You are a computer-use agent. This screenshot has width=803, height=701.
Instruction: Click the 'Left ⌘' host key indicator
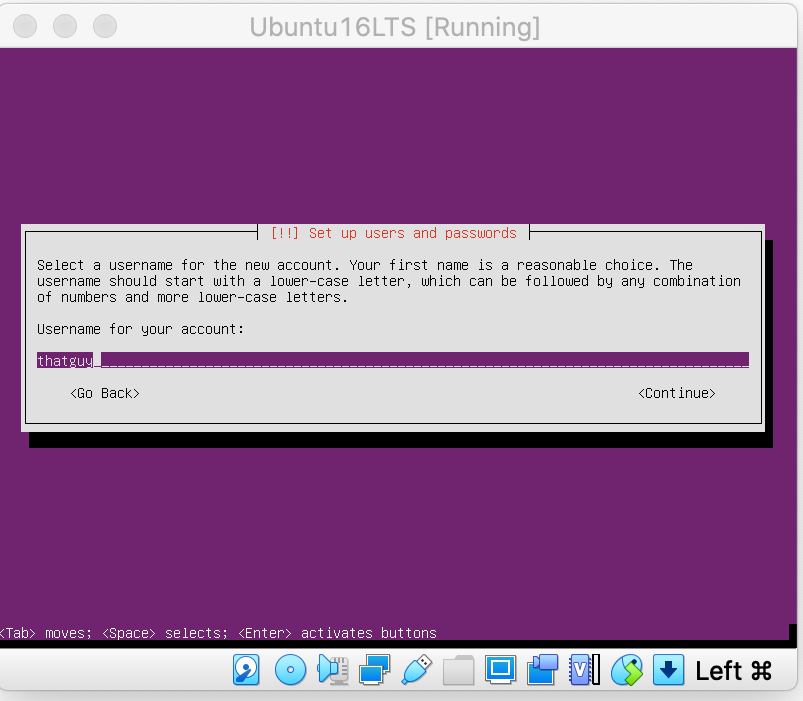coord(734,670)
